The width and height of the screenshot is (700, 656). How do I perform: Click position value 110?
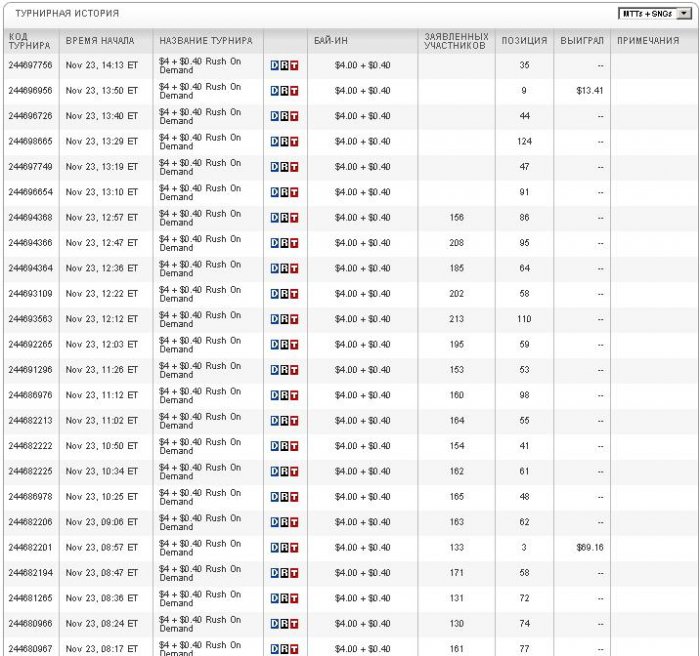[524, 319]
